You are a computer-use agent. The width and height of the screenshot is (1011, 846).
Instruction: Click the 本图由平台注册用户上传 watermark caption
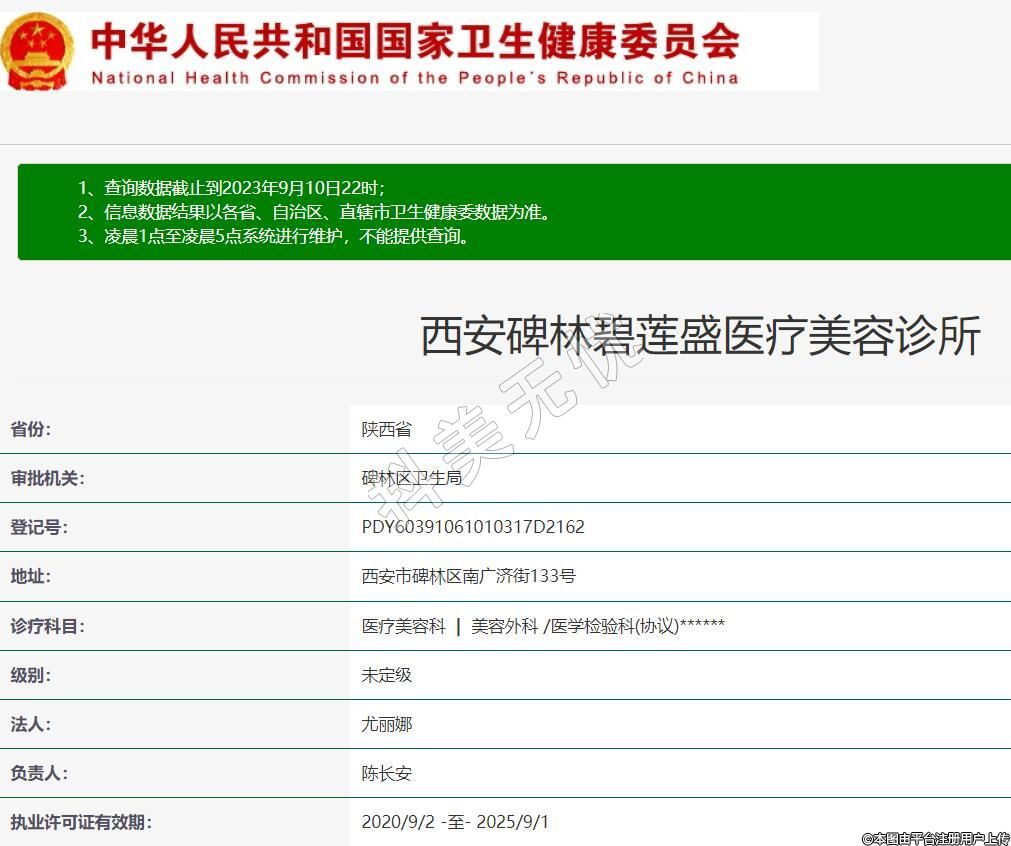pyautogui.click(x=935, y=838)
